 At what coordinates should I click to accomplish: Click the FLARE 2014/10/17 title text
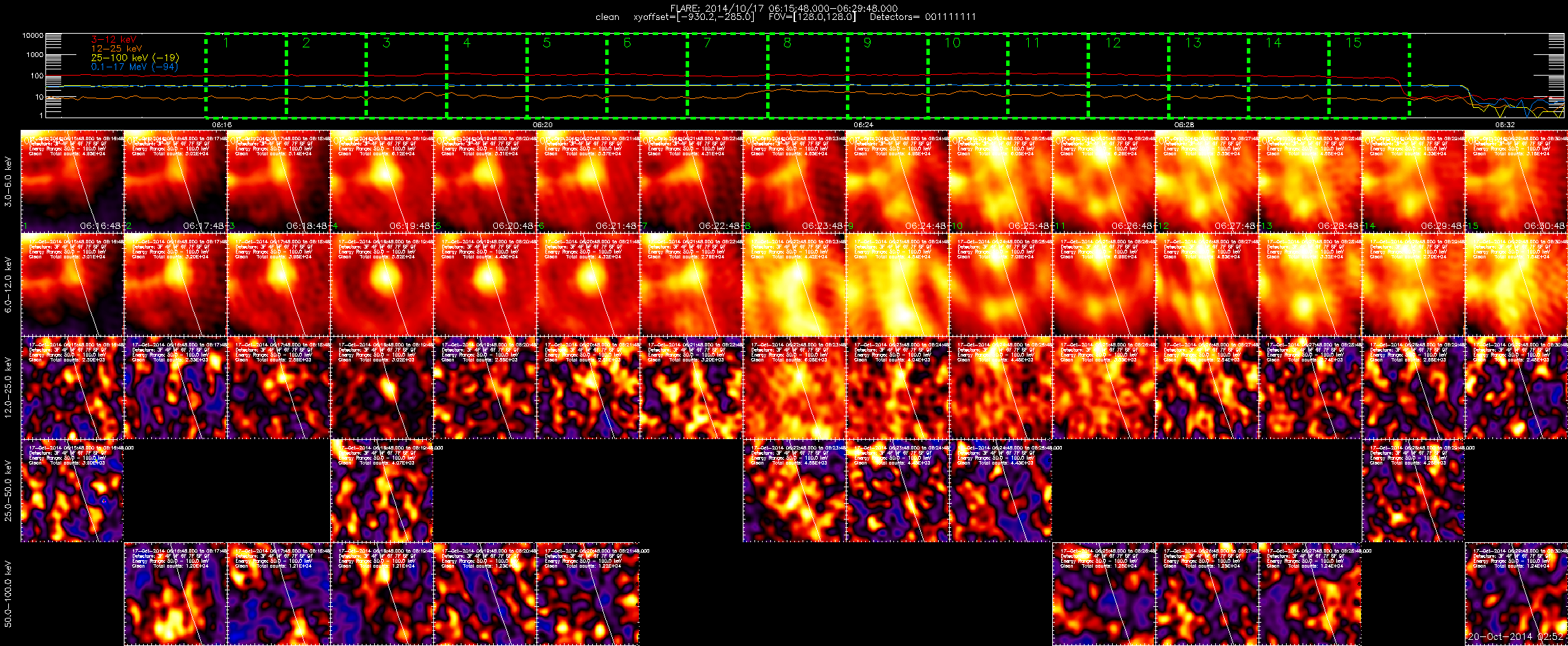pos(784,8)
